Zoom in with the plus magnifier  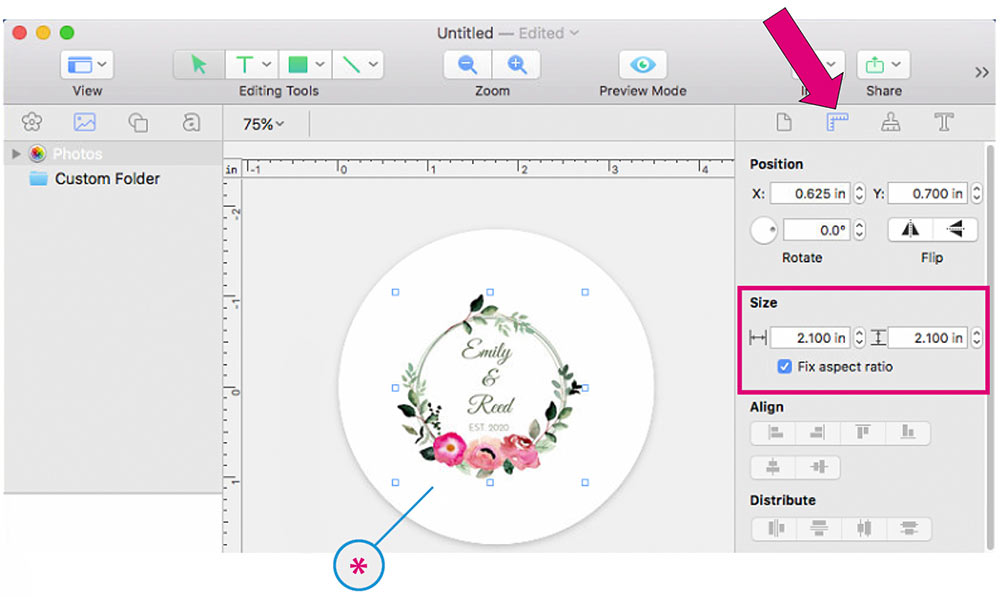point(516,64)
